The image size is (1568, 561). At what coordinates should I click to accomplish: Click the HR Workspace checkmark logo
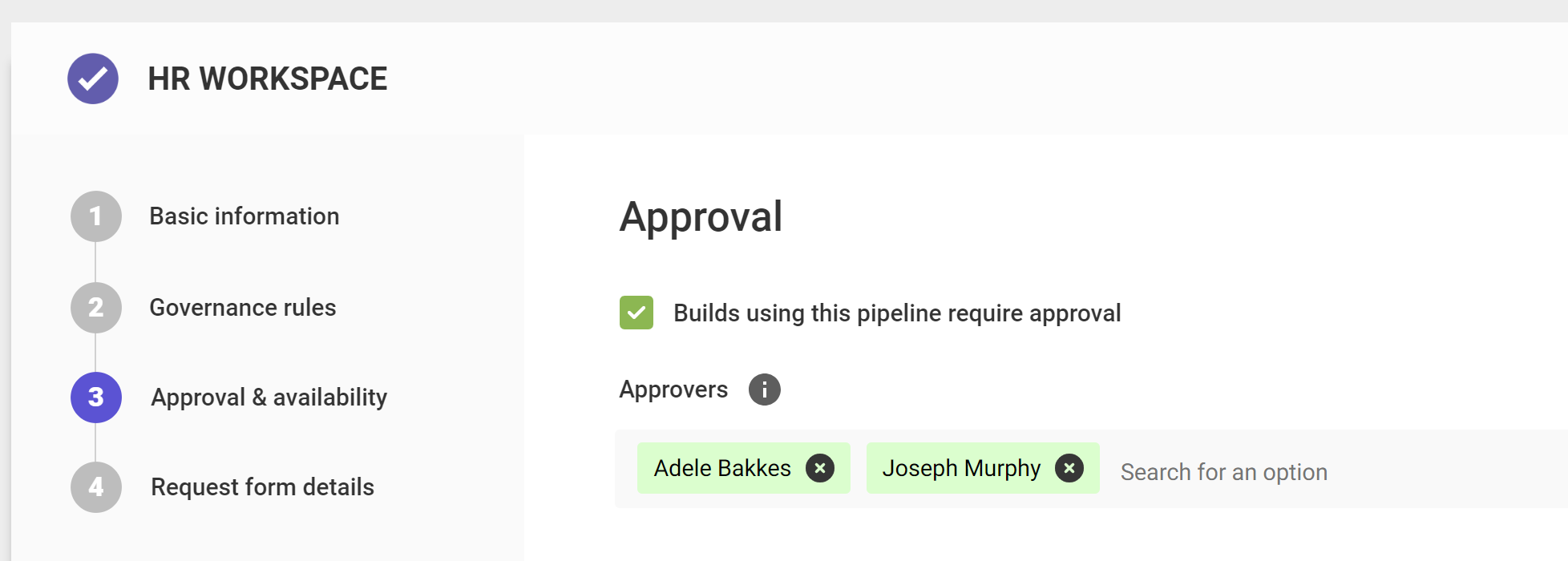(x=93, y=79)
